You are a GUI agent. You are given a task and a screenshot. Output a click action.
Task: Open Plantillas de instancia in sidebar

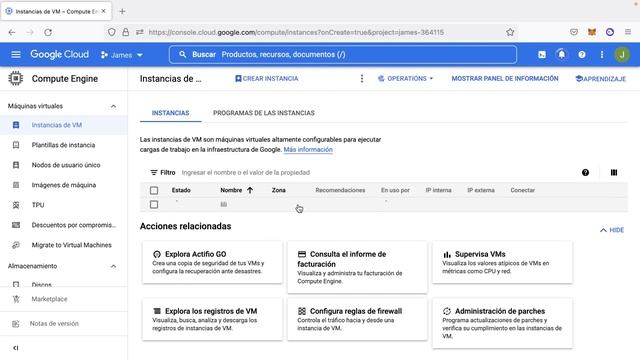point(64,145)
